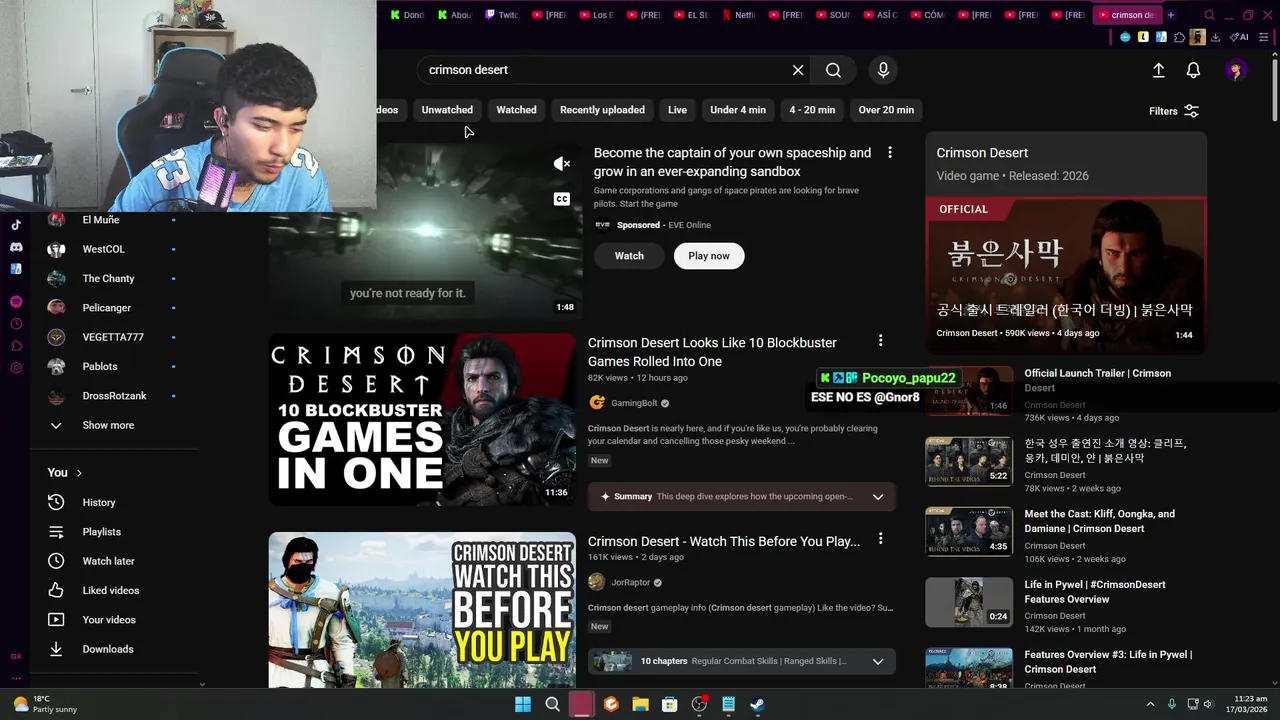Click the GX corner icon in the sidebar

click(16, 656)
